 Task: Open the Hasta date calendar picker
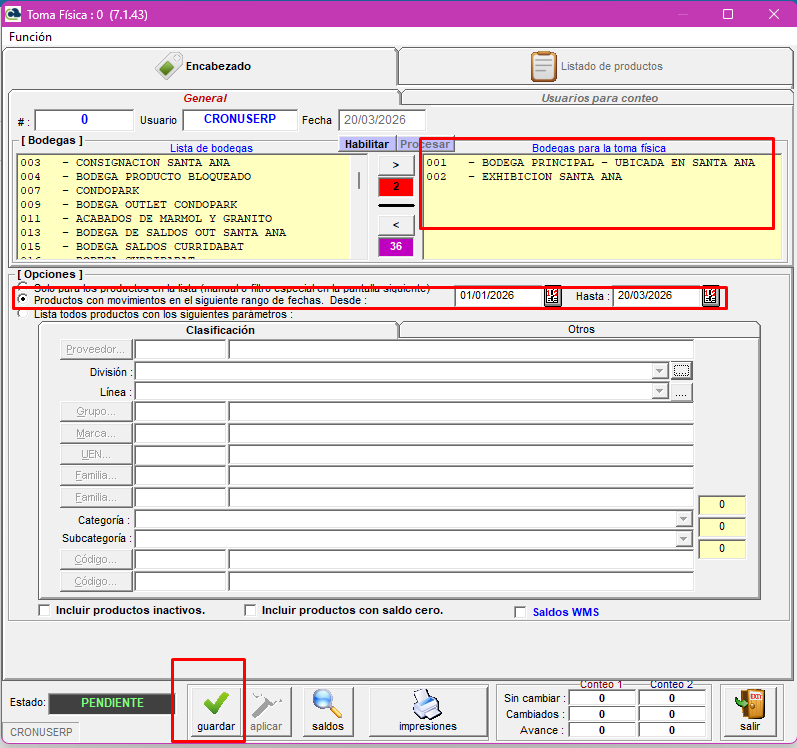(710, 296)
